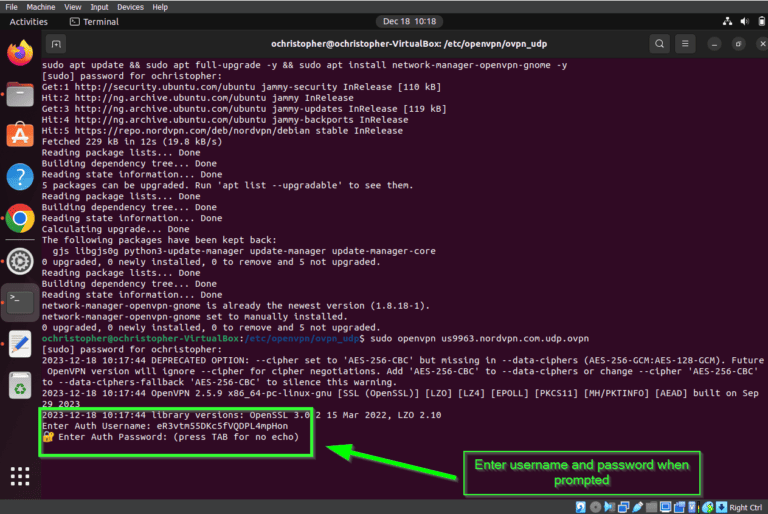
Task: Click the security.ubuntu.com jammy-security URL line
Action: pyautogui.click(x=241, y=87)
